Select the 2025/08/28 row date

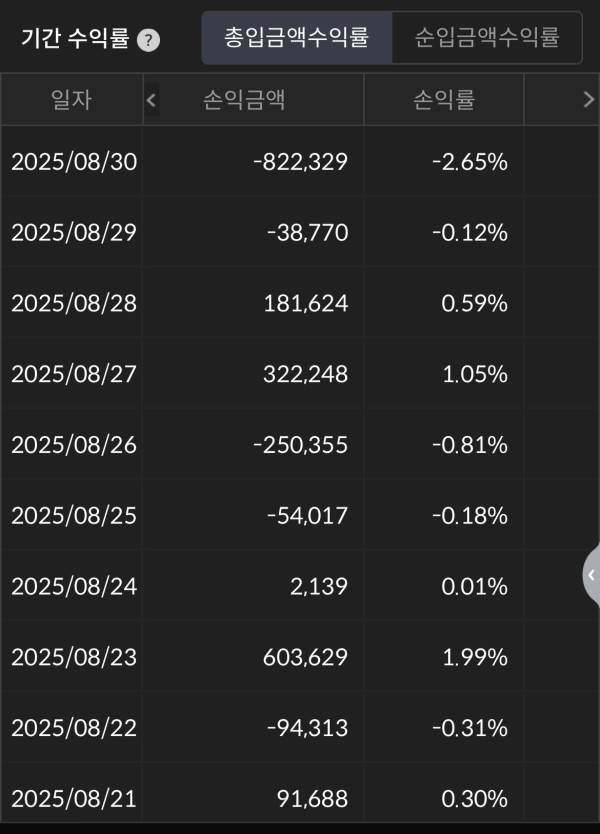pos(74,303)
